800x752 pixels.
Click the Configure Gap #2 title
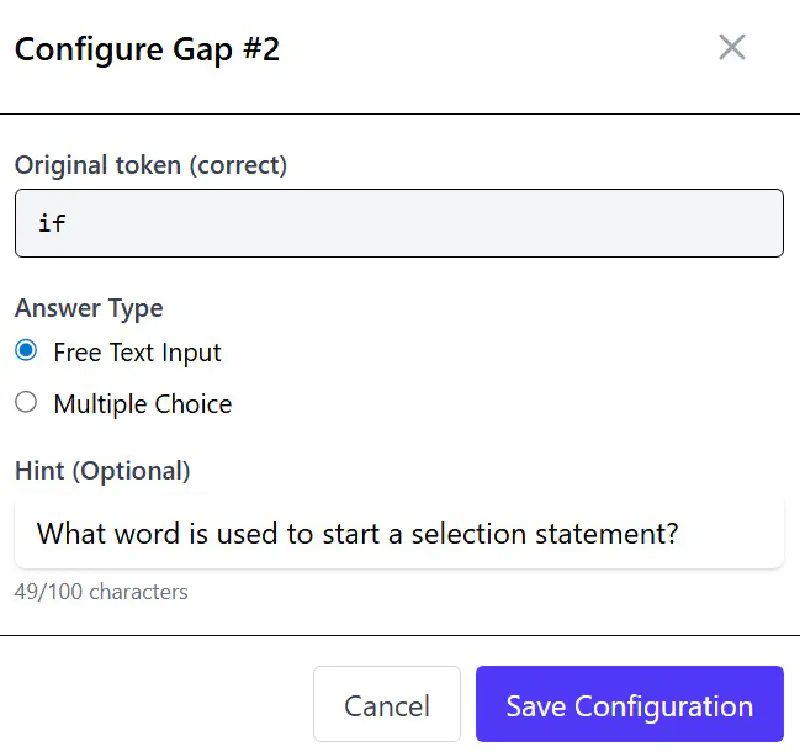tap(148, 49)
